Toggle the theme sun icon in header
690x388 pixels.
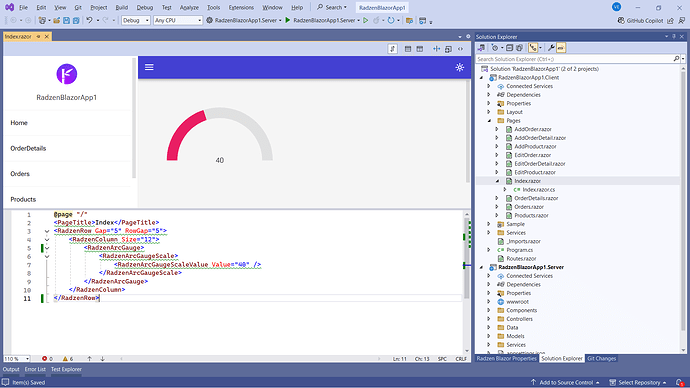(459, 67)
